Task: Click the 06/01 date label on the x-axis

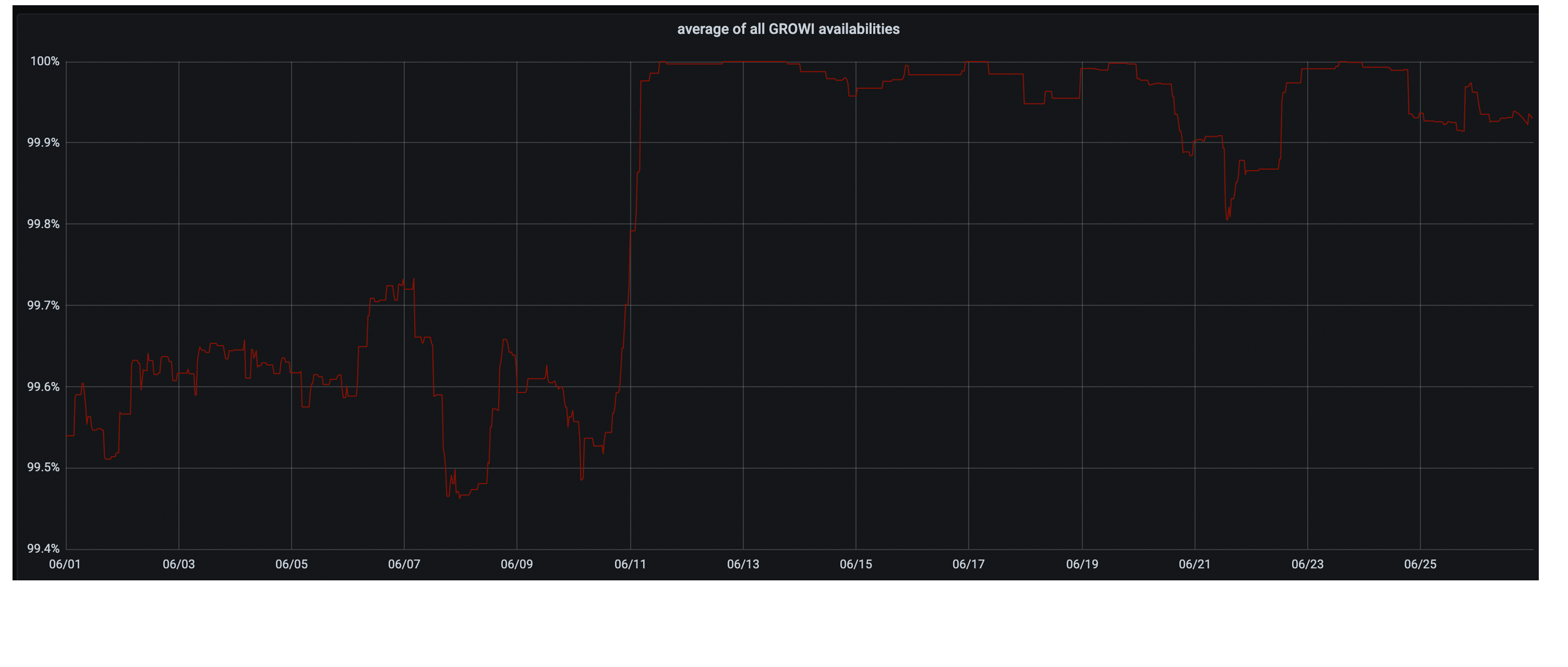Action: 65,564
